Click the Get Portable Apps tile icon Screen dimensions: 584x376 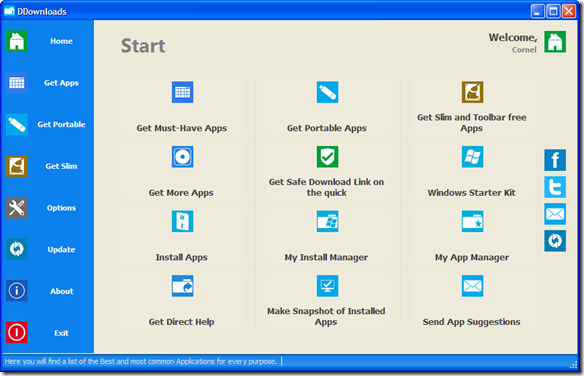click(327, 92)
